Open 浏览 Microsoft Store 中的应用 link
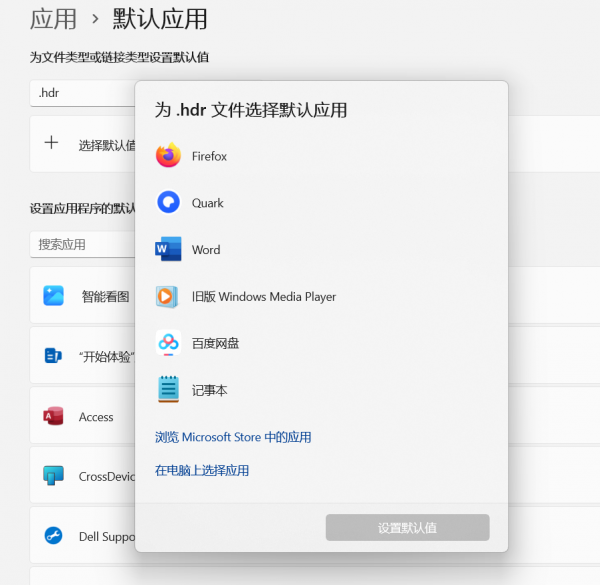This screenshot has width=600, height=585. 233,437
